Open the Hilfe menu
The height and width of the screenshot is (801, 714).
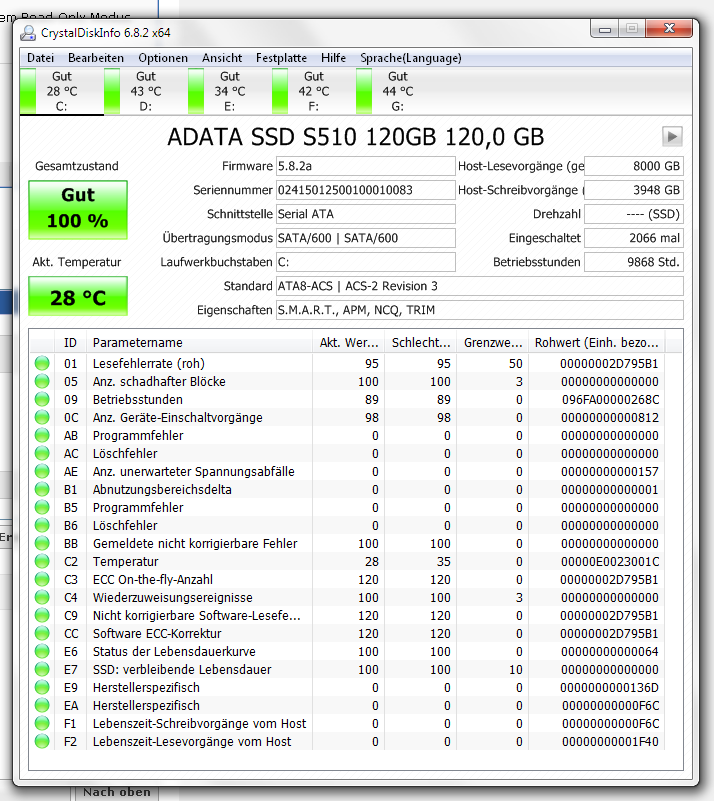pos(334,58)
